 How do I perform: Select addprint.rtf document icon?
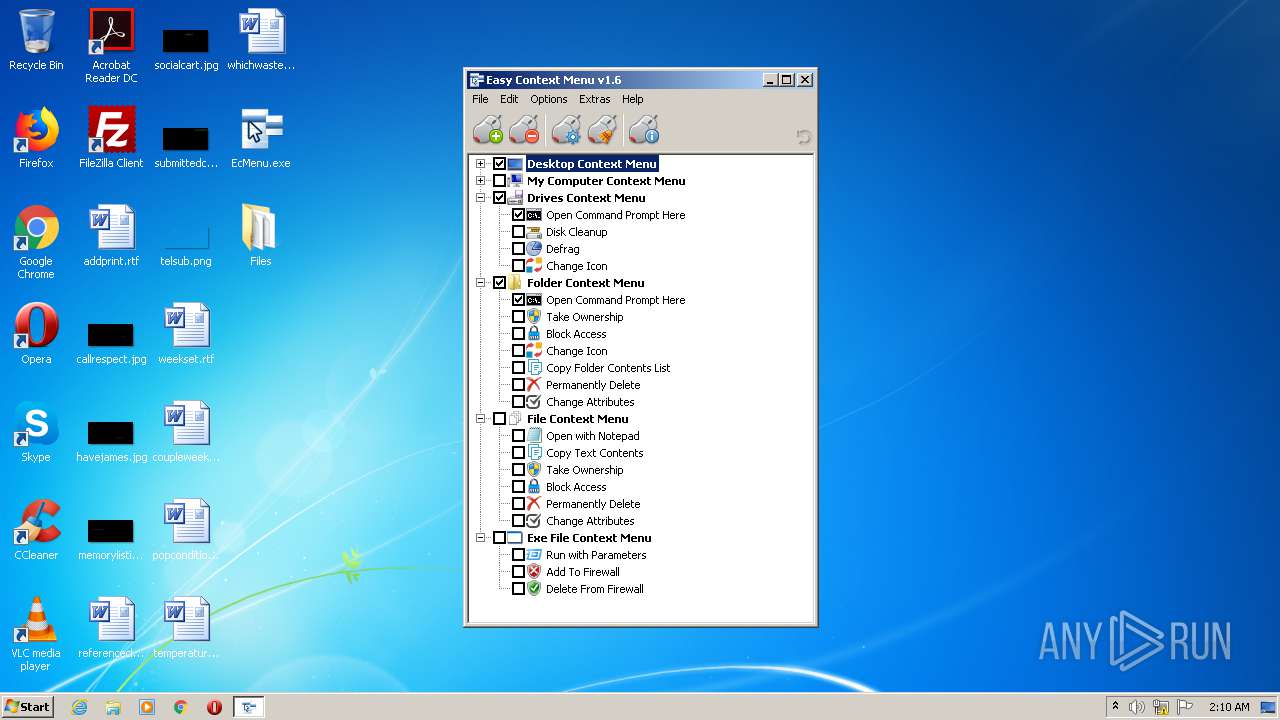pos(111,237)
